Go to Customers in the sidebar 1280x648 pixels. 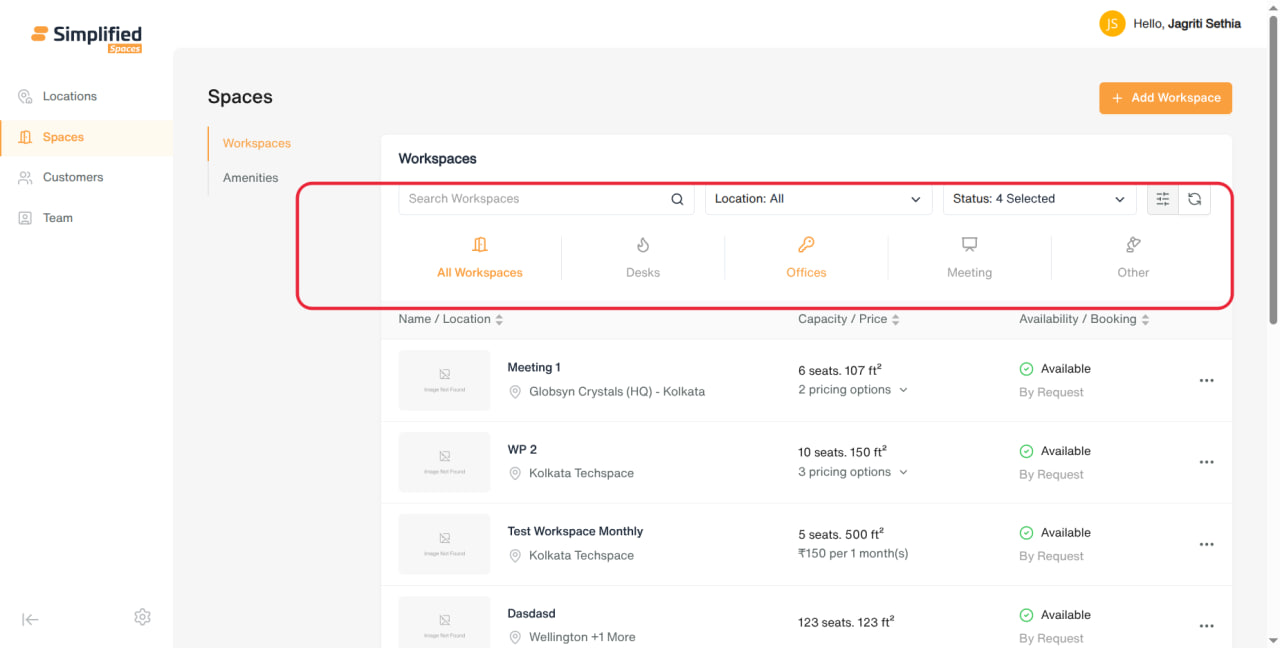[x=73, y=177]
